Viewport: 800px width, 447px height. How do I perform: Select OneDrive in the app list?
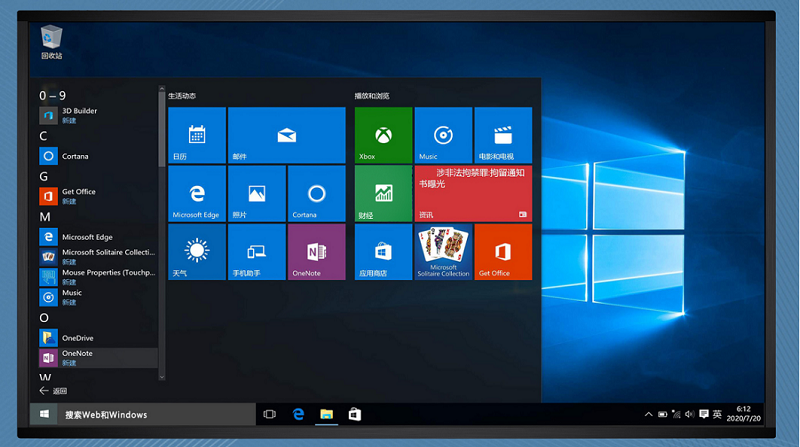pyautogui.click(x=98, y=338)
